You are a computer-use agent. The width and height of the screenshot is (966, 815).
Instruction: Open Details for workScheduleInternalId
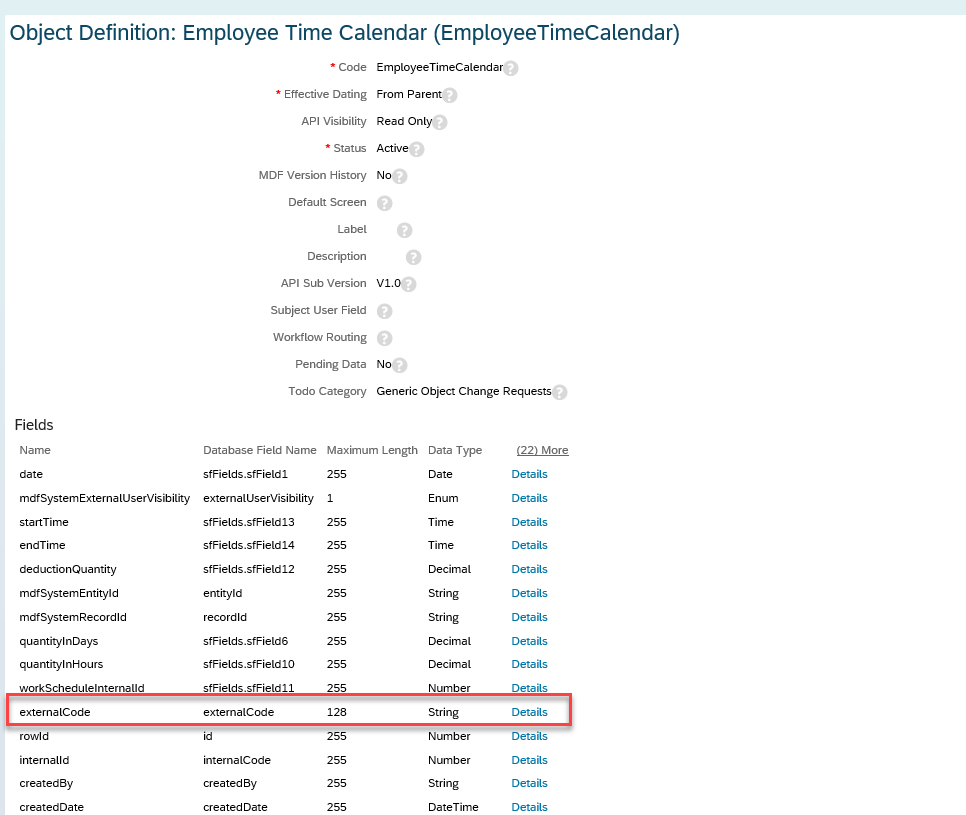(x=529, y=688)
